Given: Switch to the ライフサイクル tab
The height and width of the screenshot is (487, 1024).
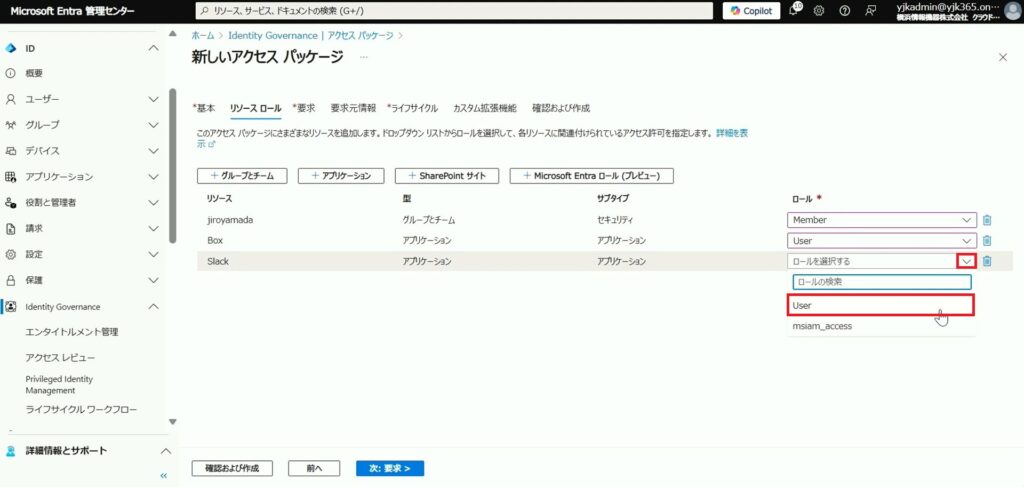Looking at the screenshot, I should (412, 108).
